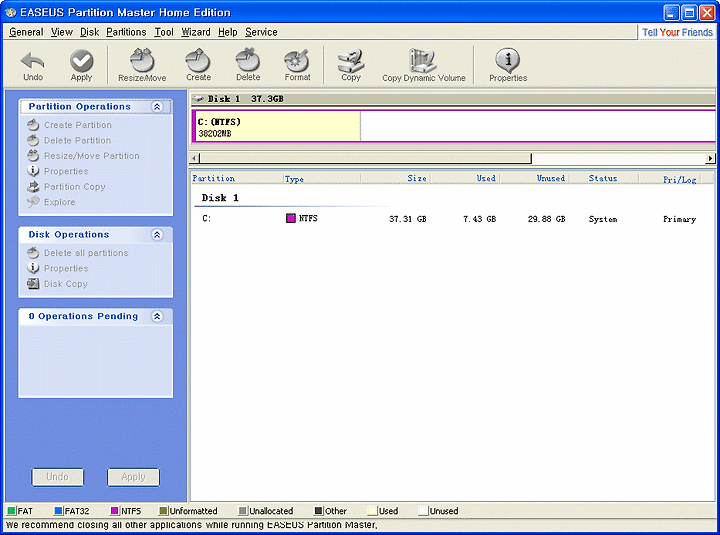This screenshot has height=535, width=720.
Task: Click Disk Copy in Disk Operations
Action: point(57,284)
